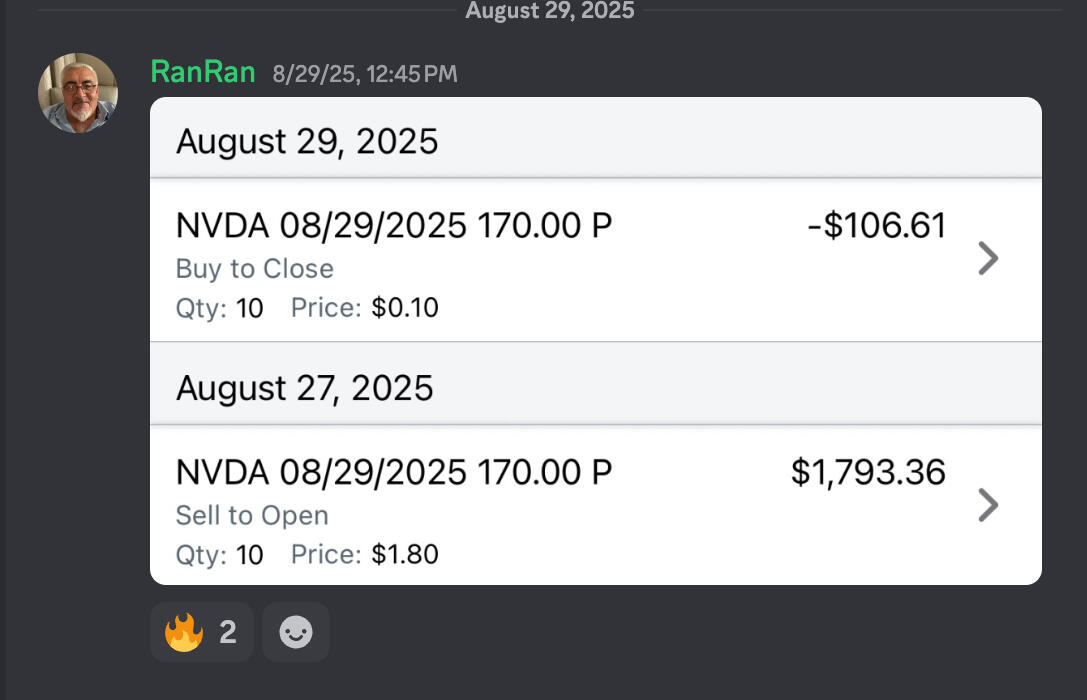1087x700 pixels.
Task: Expand the Buy to Close trade chevron
Action: (x=987, y=259)
